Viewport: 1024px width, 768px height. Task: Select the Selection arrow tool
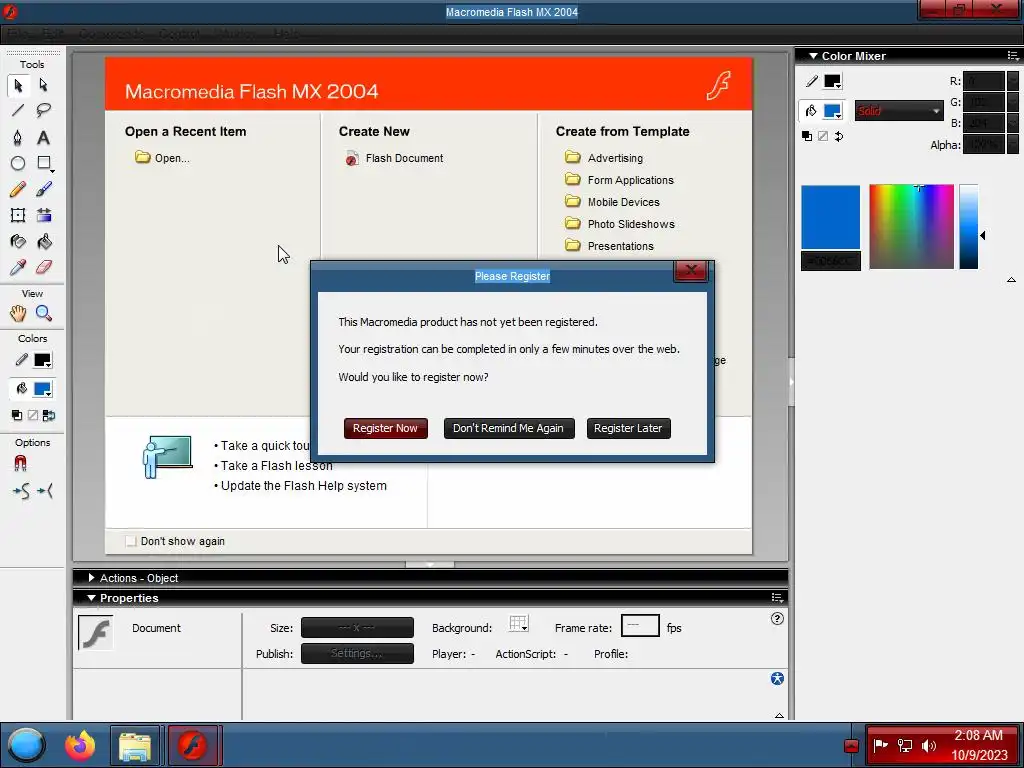(x=18, y=85)
